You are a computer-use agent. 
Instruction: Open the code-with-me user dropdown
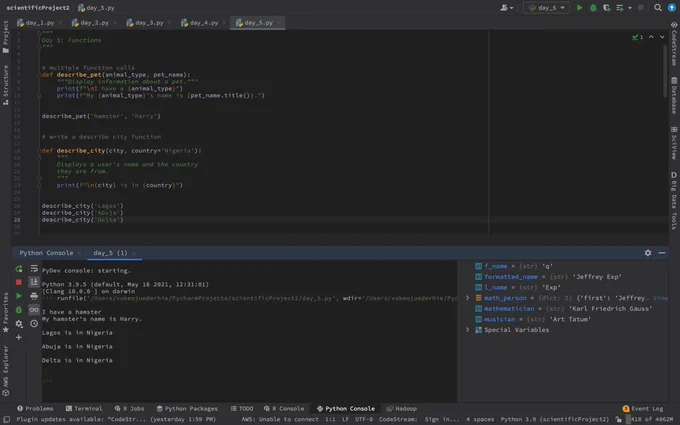(x=507, y=8)
